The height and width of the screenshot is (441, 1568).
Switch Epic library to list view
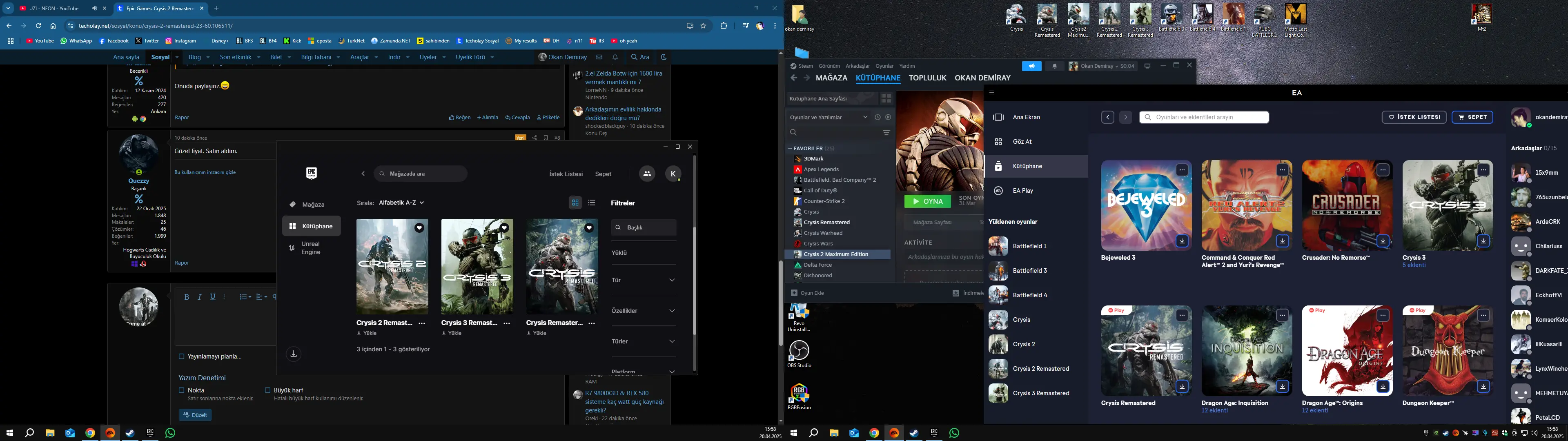tap(592, 203)
